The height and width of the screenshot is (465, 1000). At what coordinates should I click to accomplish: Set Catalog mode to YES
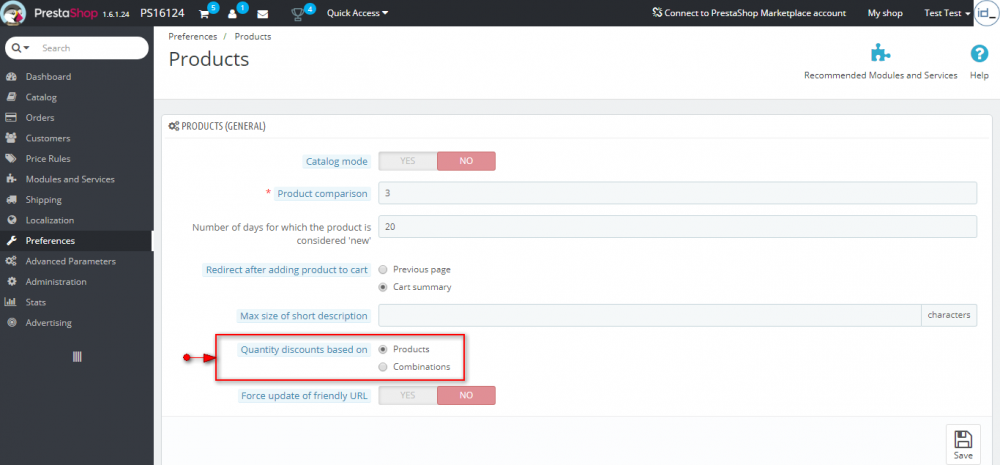[408, 161]
